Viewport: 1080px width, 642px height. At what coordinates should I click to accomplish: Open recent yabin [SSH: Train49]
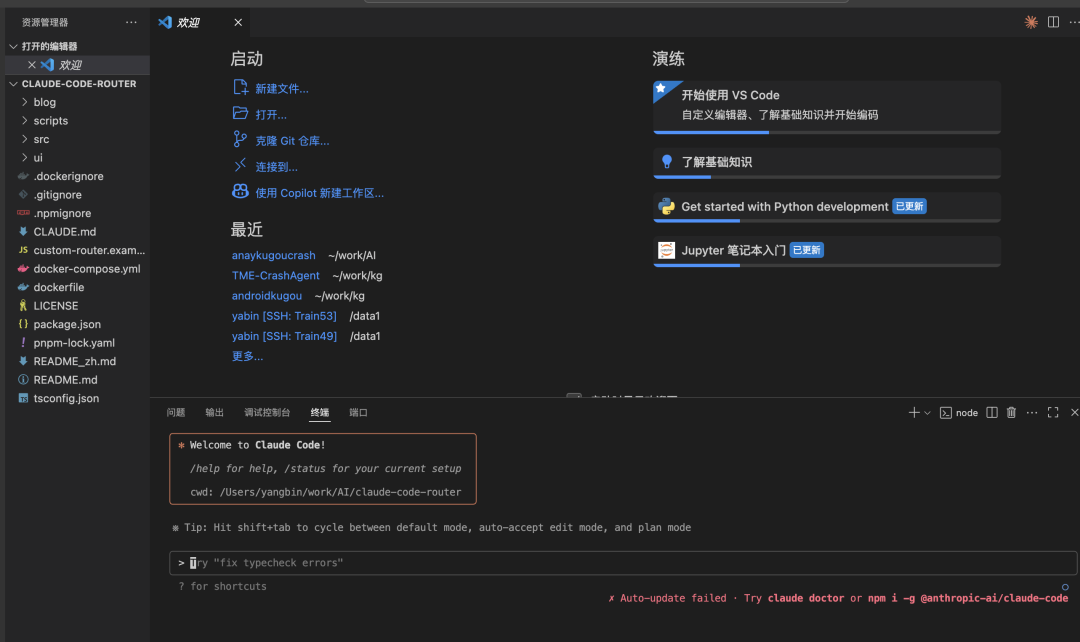pyautogui.click(x=284, y=336)
